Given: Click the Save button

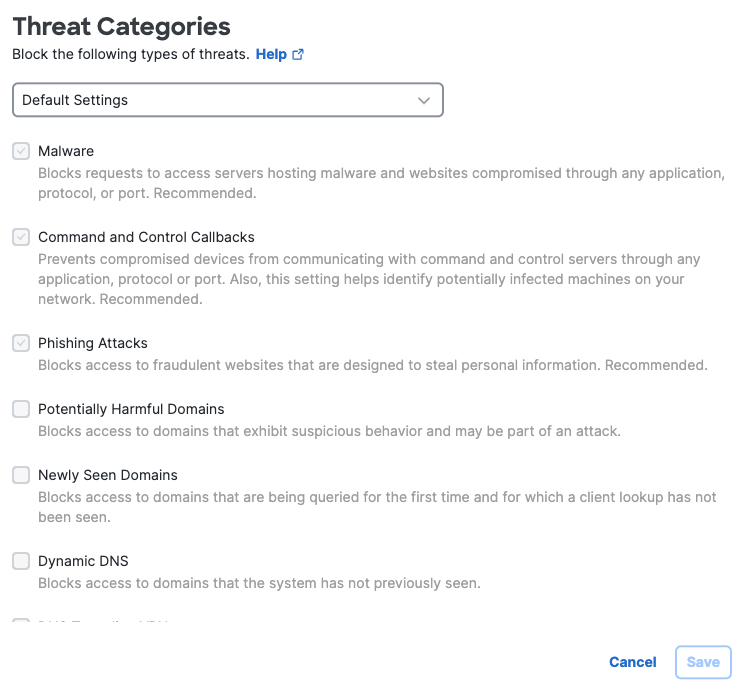Looking at the screenshot, I should click(703, 662).
